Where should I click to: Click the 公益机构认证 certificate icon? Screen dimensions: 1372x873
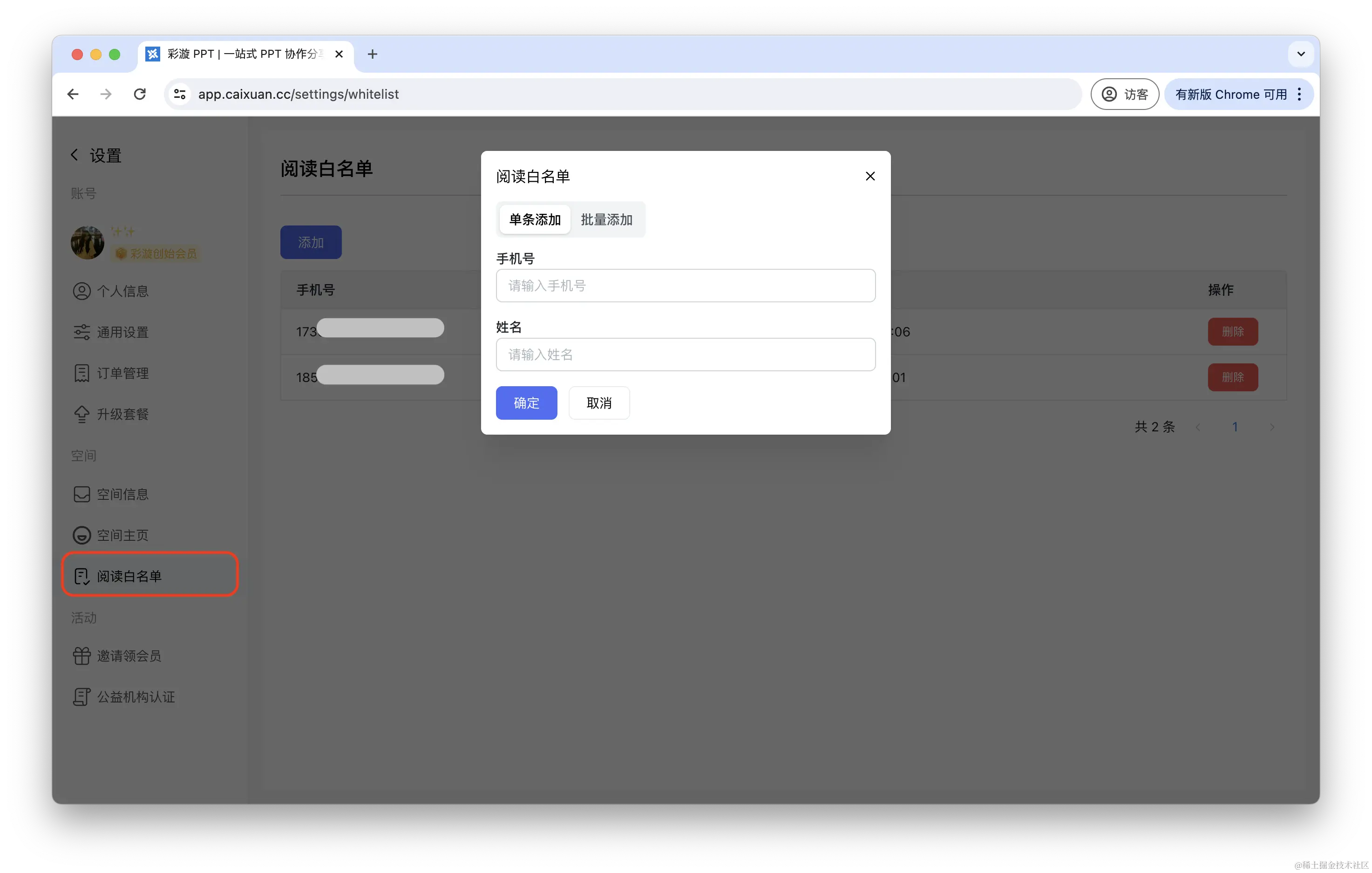pos(82,697)
